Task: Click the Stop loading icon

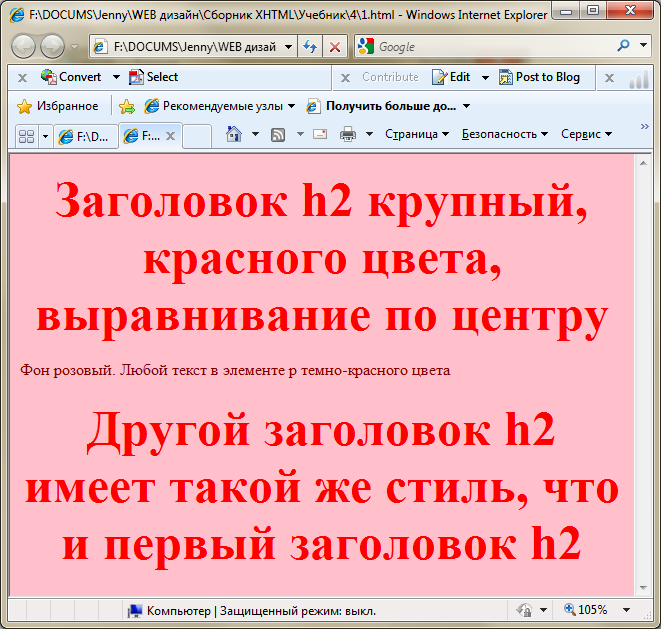Action: [x=334, y=47]
